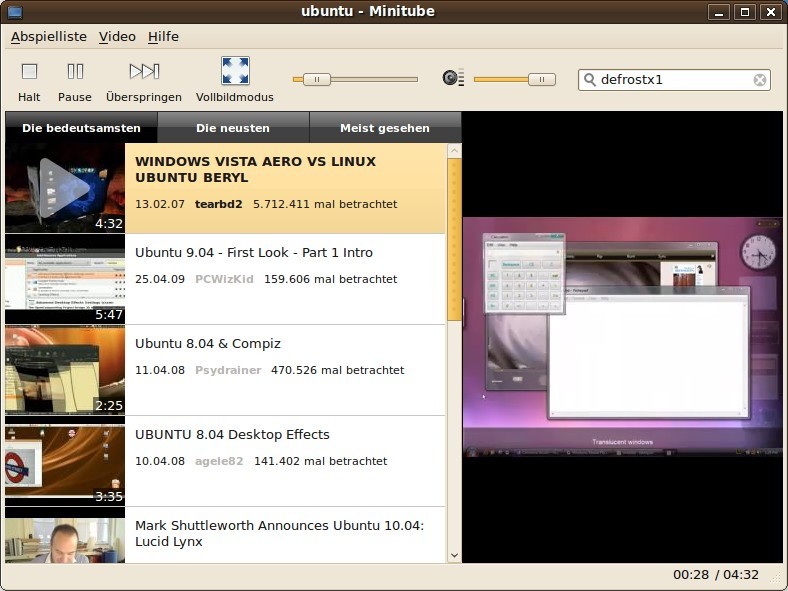Clear the search field text
Screen dimensions: 788x591
(x=760, y=80)
